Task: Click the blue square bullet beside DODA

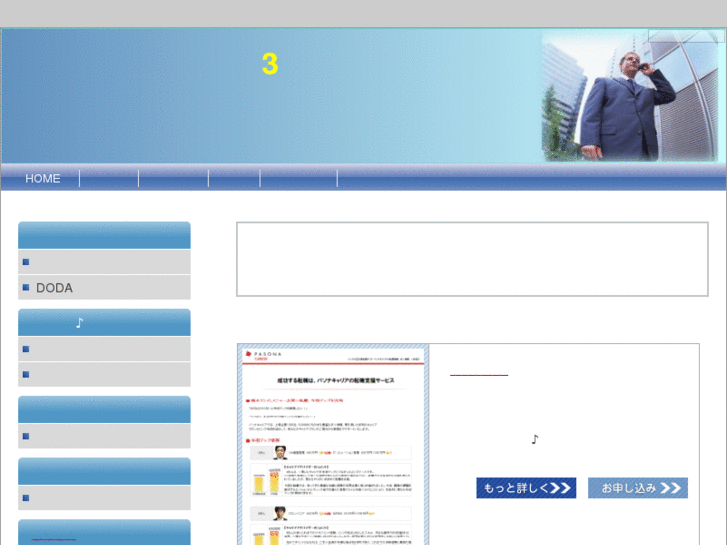Action: click(x=26, y=288)
